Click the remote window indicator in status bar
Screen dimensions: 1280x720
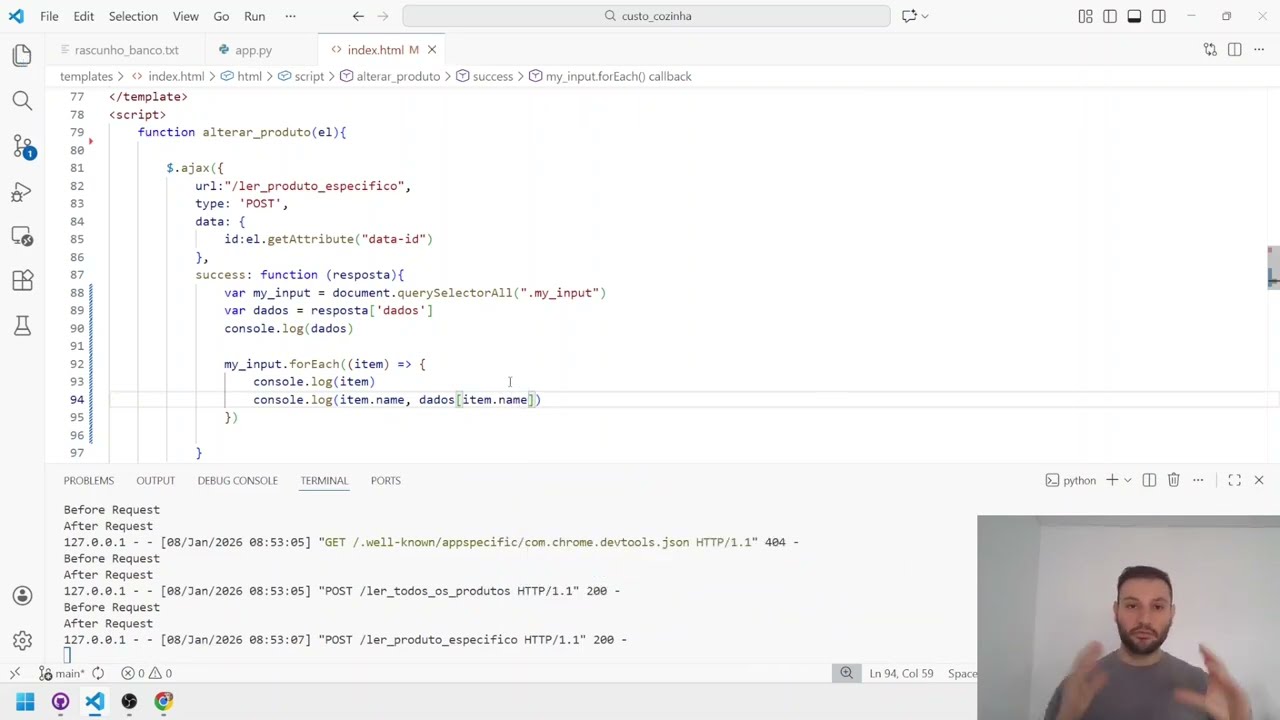(15, 673)
